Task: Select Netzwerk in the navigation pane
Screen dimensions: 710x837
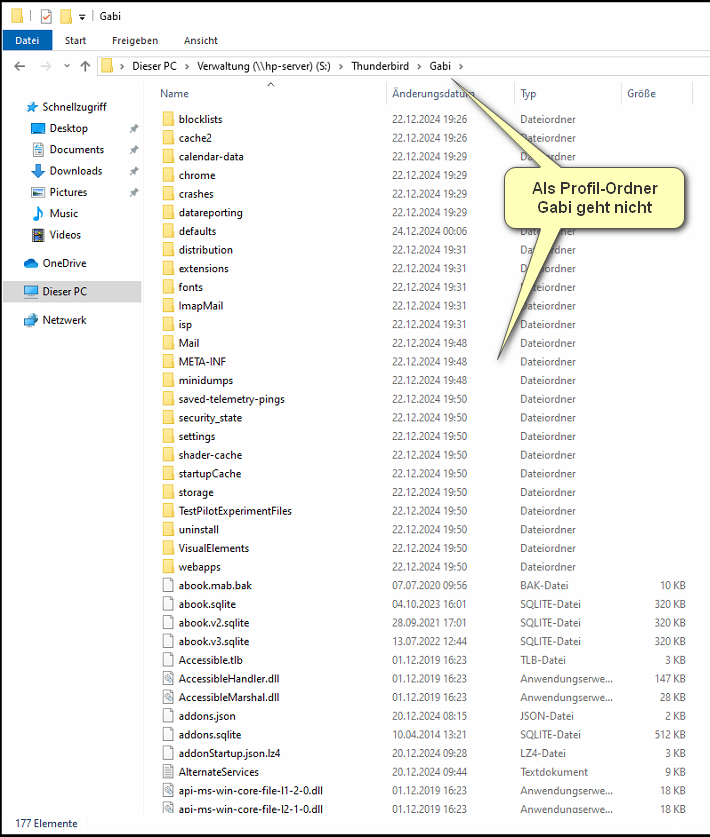Action: 64,320
